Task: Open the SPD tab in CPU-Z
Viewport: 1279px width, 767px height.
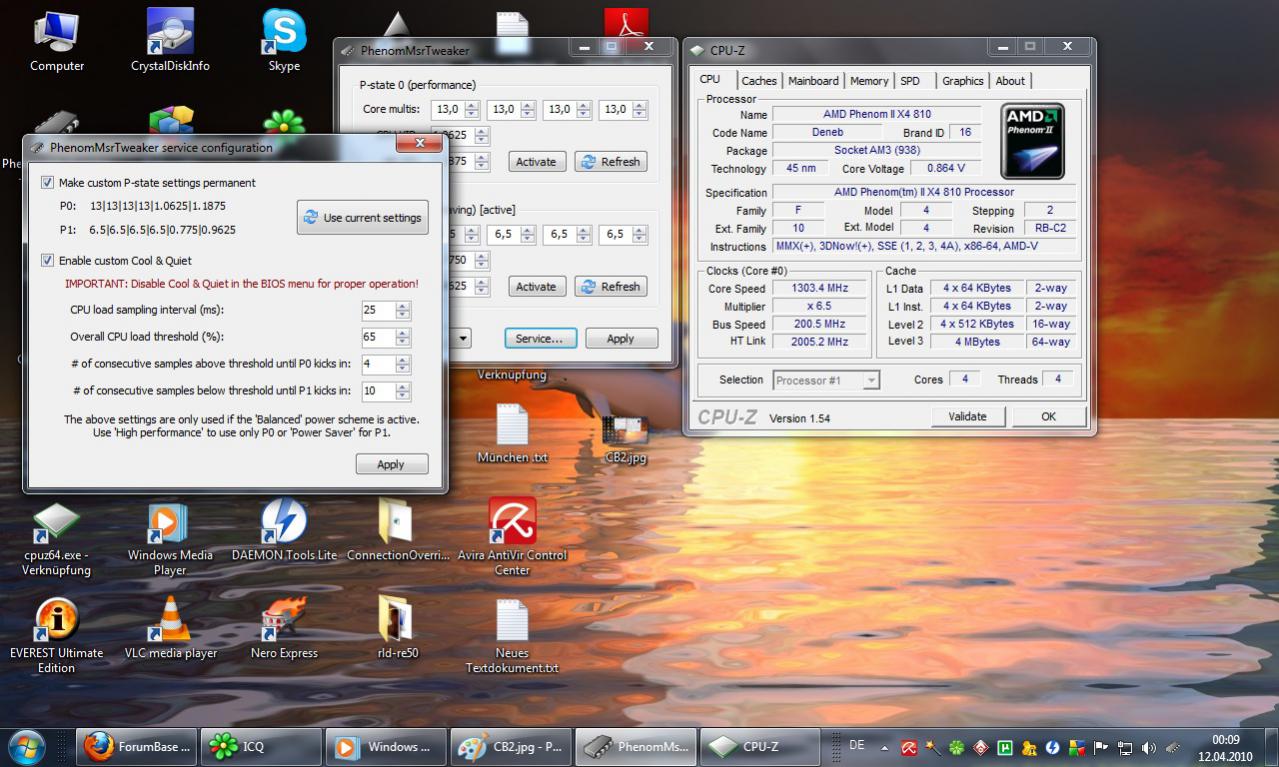Action: click(910, 81)
